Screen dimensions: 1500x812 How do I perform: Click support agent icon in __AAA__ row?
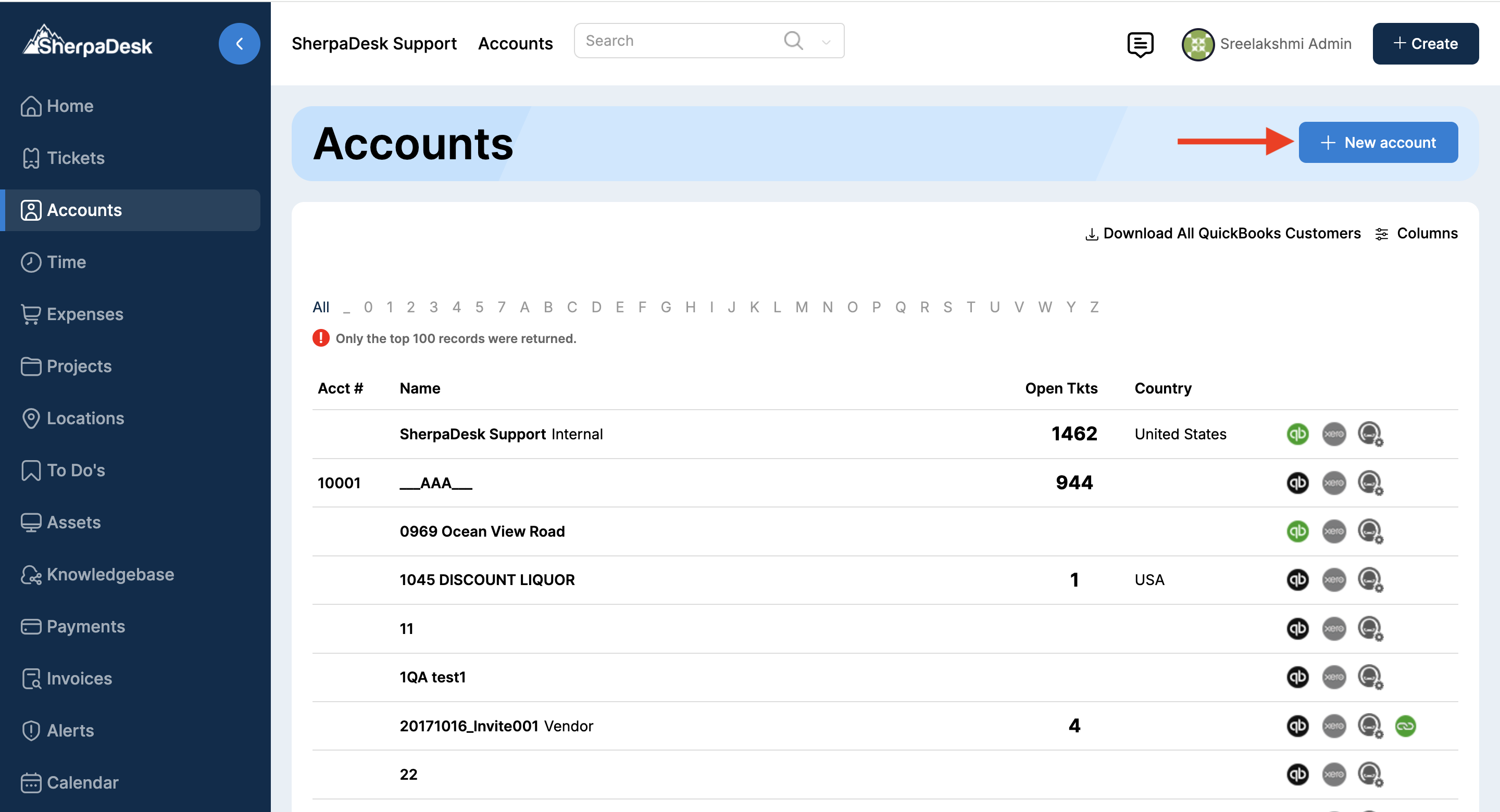(x=1370, y=483)
